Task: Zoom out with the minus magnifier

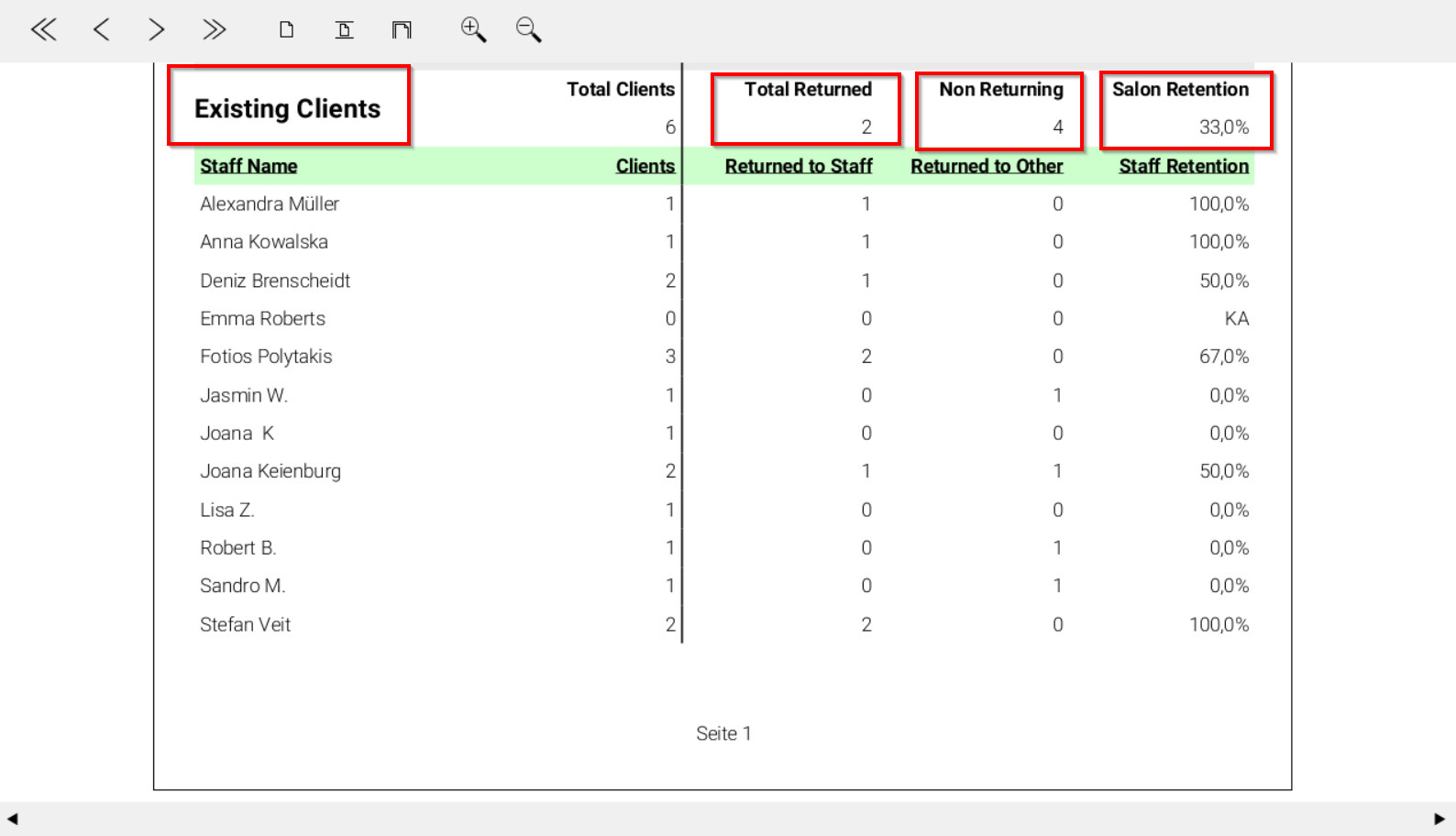Action: [528, 30]
